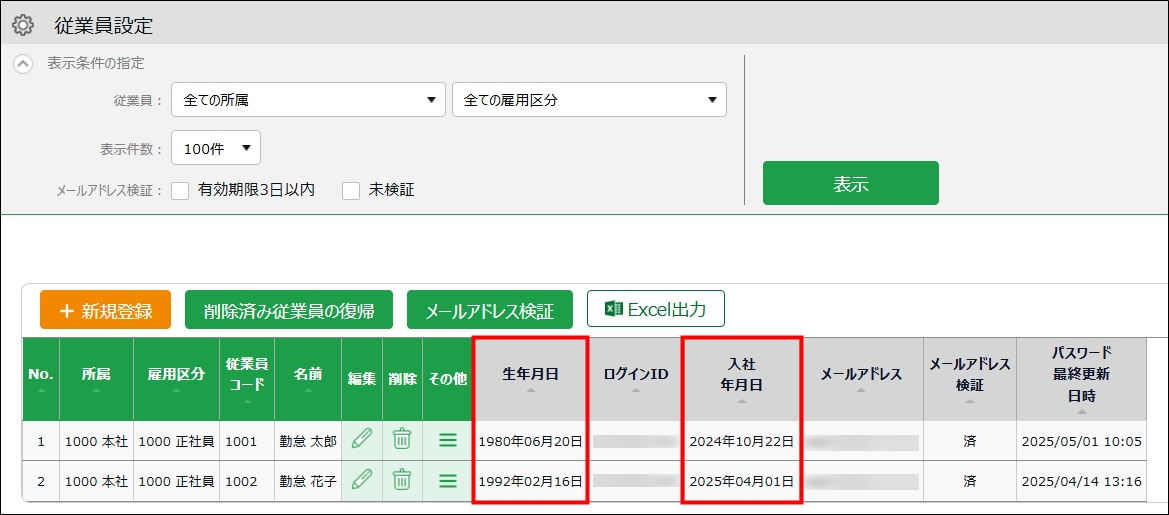The width and height of the screenshot is (1169, 515).
Task: Click the メールアドレス検証 button
Action: pyautogui.click(x=490, y=310)
